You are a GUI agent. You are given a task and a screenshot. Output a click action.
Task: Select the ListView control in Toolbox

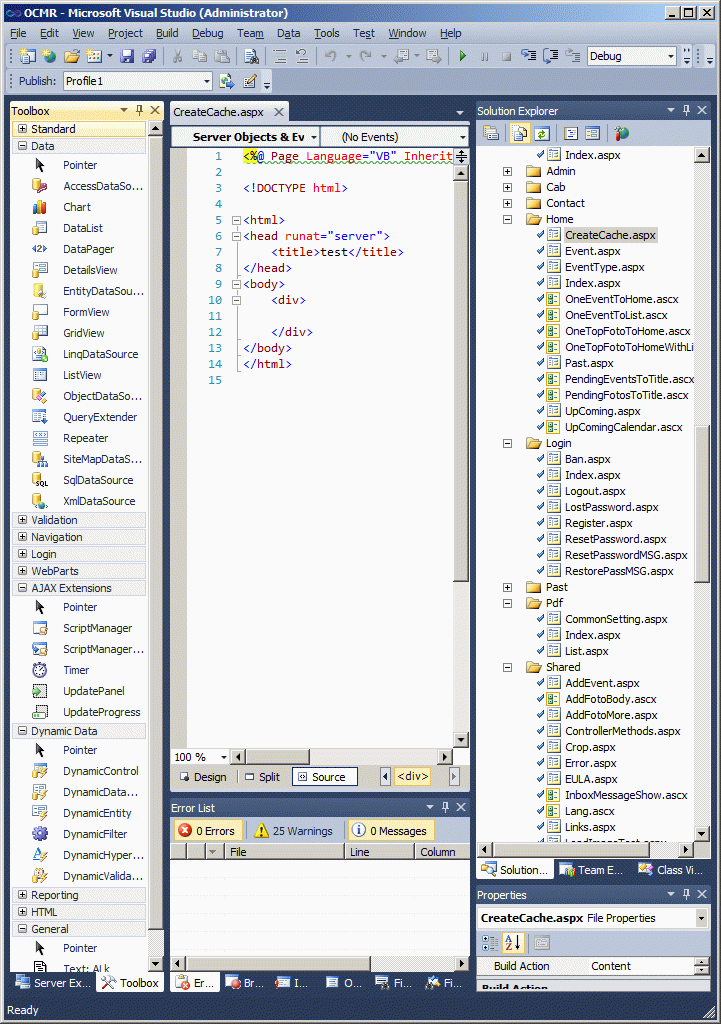82,375
